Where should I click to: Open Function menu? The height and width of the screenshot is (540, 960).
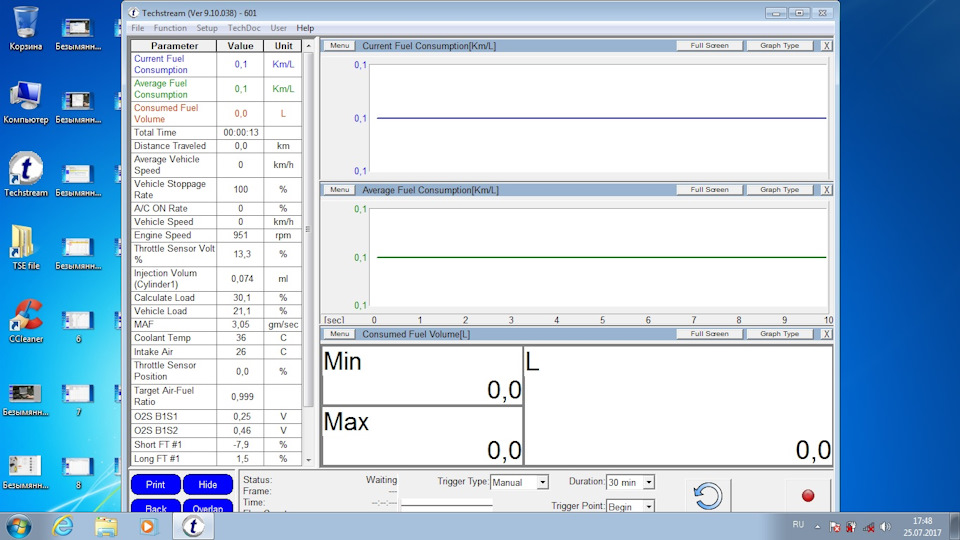pos(170,28)
